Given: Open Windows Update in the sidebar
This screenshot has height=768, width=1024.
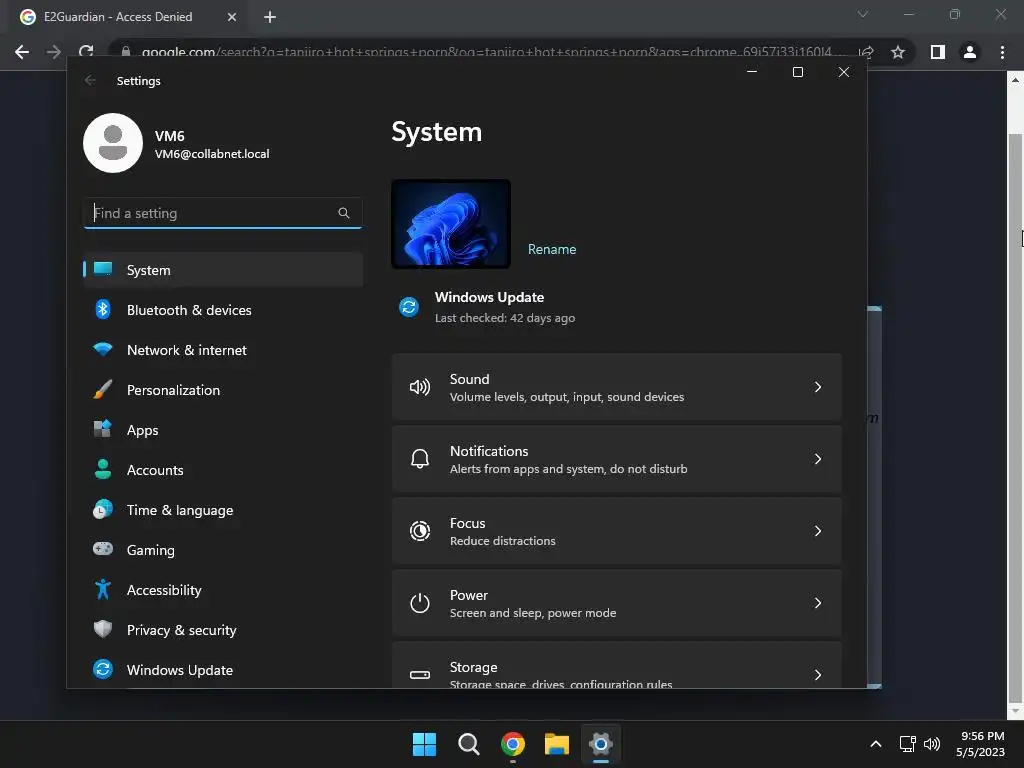Looking at the screenshot, I should 223,670.
